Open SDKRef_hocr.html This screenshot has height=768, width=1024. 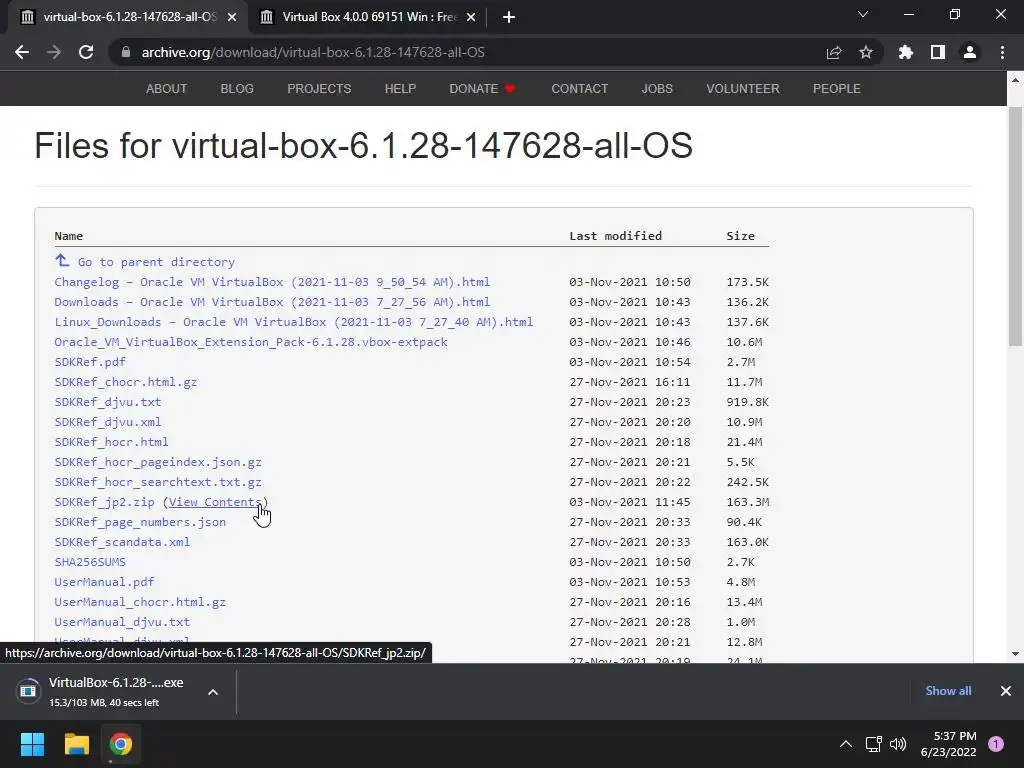[x=111, y=442]
